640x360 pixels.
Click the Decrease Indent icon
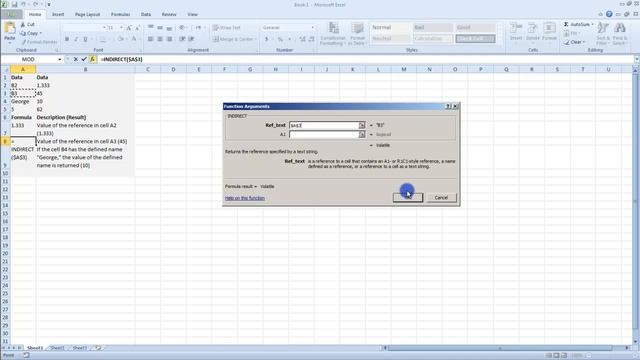(182, 39)
